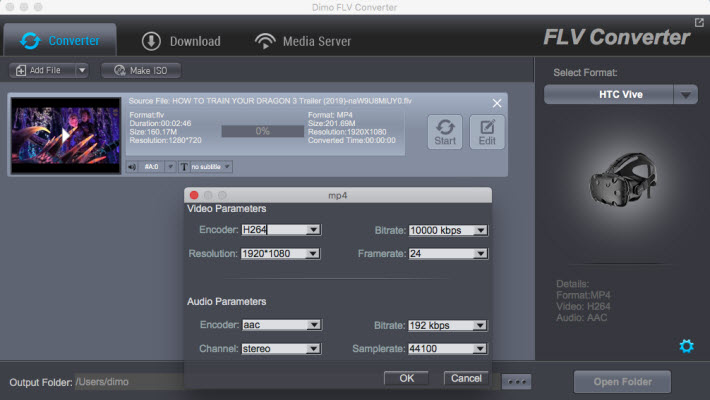Play the video thumbnail preview
710x400 pixels.
[x=65, y=134]
